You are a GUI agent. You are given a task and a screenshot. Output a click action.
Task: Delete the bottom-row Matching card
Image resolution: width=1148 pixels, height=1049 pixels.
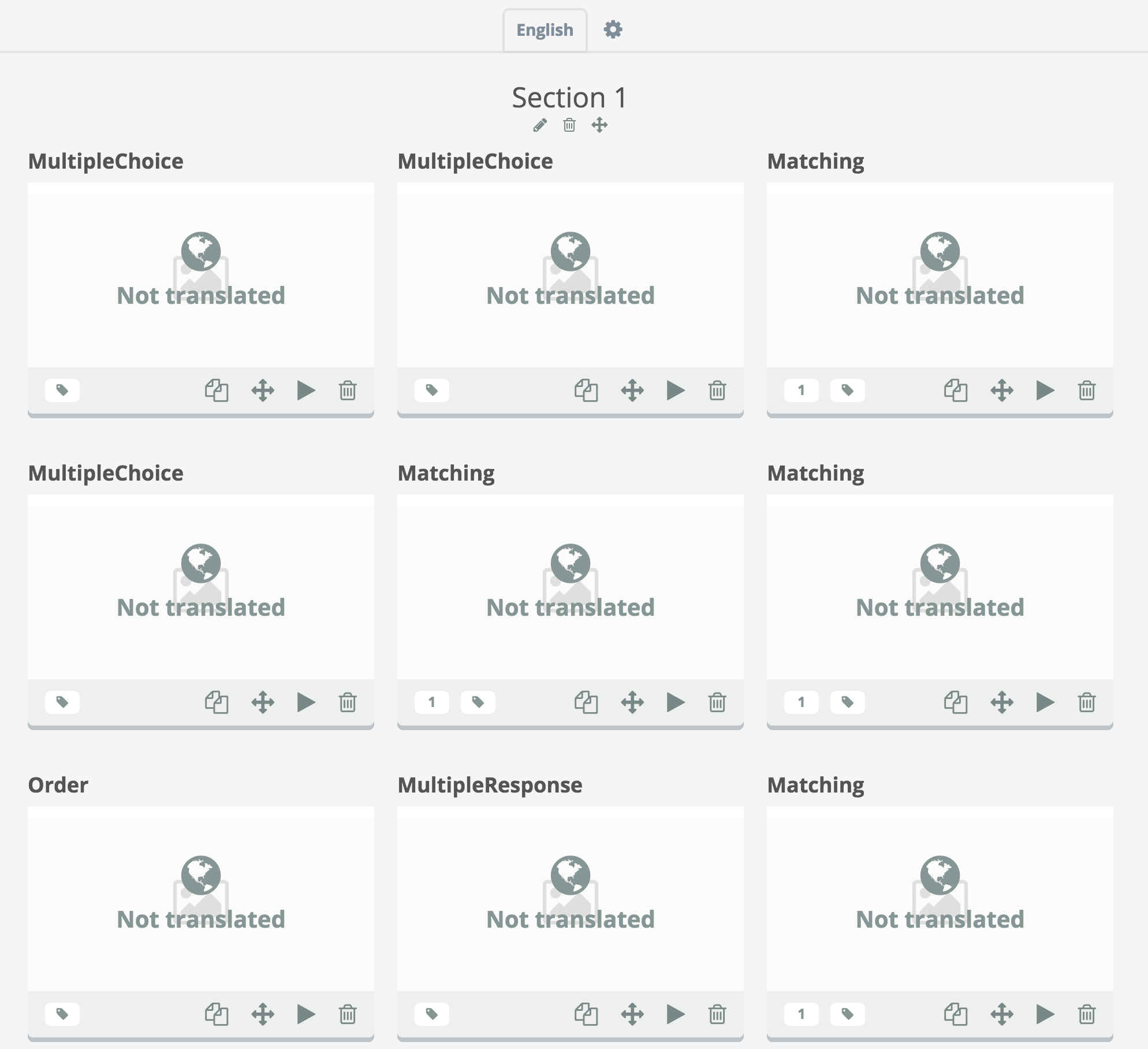coord(1087,1014)
